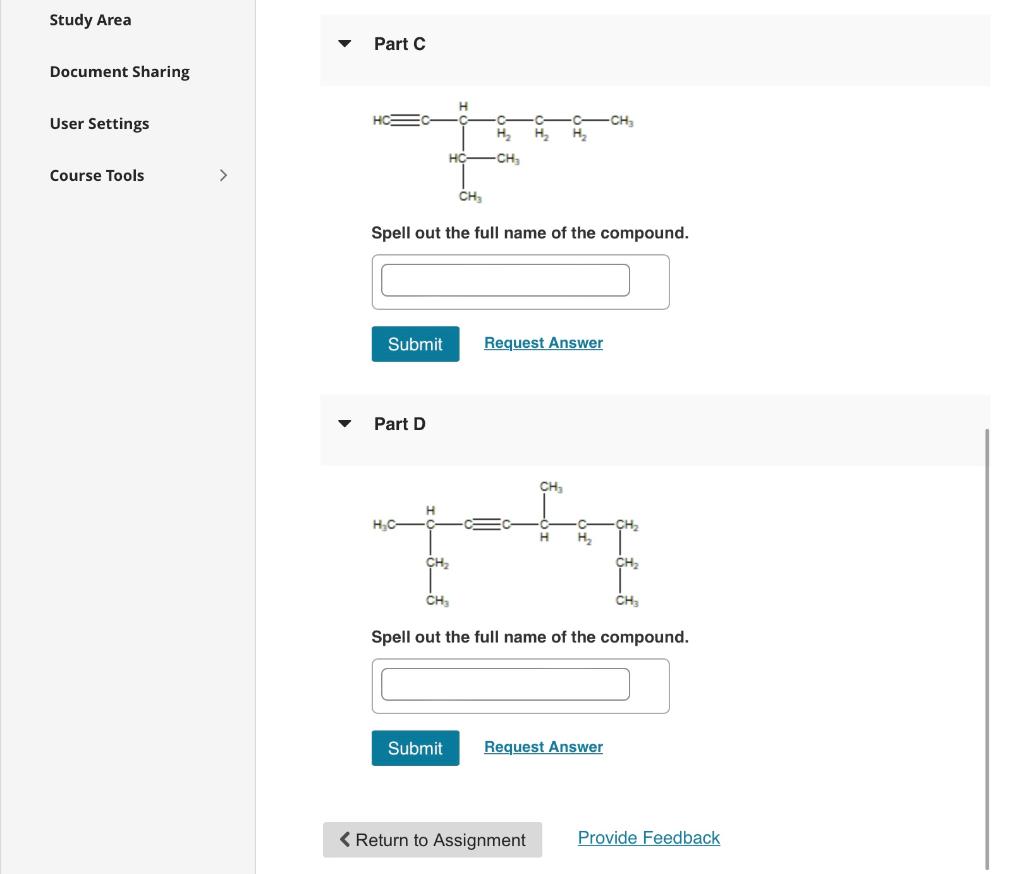Image resolution: width=1024 pixels, height=874 pixels.
Task: Open the Study Area page
Action: pos(90,19)
